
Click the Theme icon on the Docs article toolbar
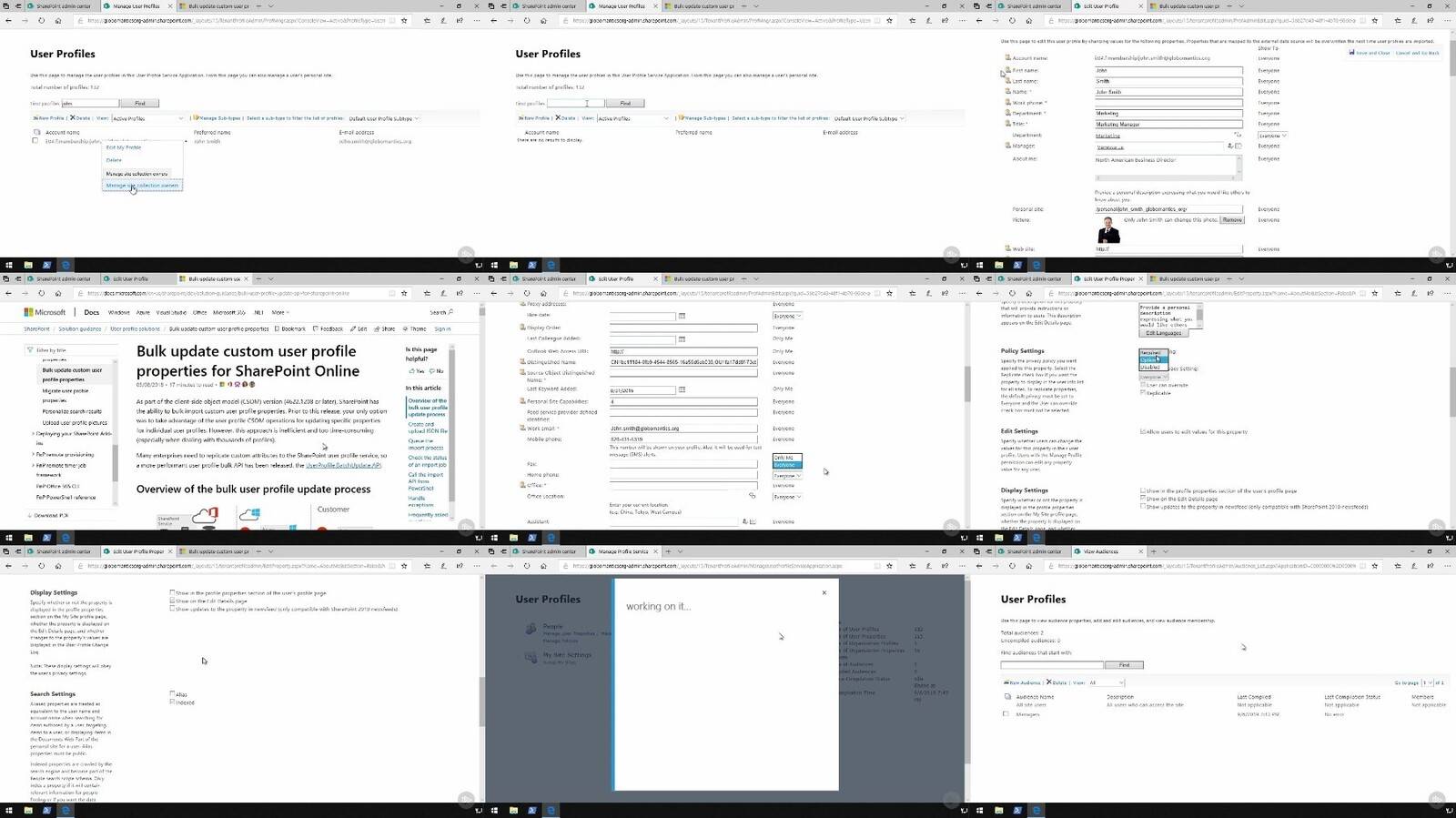(406, 328)
